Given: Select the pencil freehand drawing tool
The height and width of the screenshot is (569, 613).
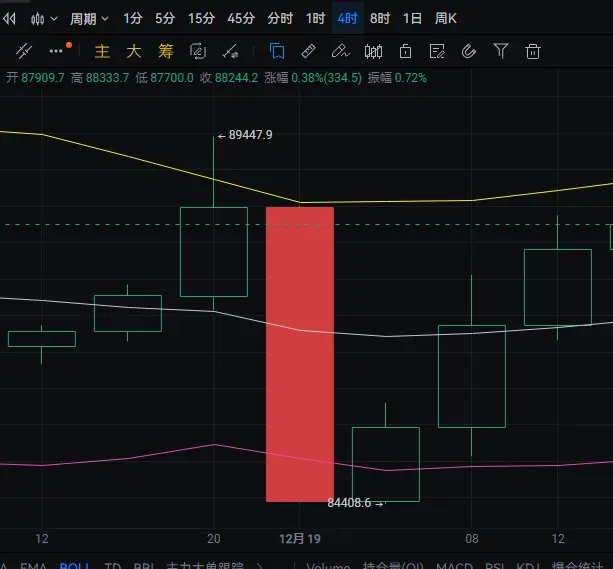Looking at the screenshot, I should pos(341,51).
